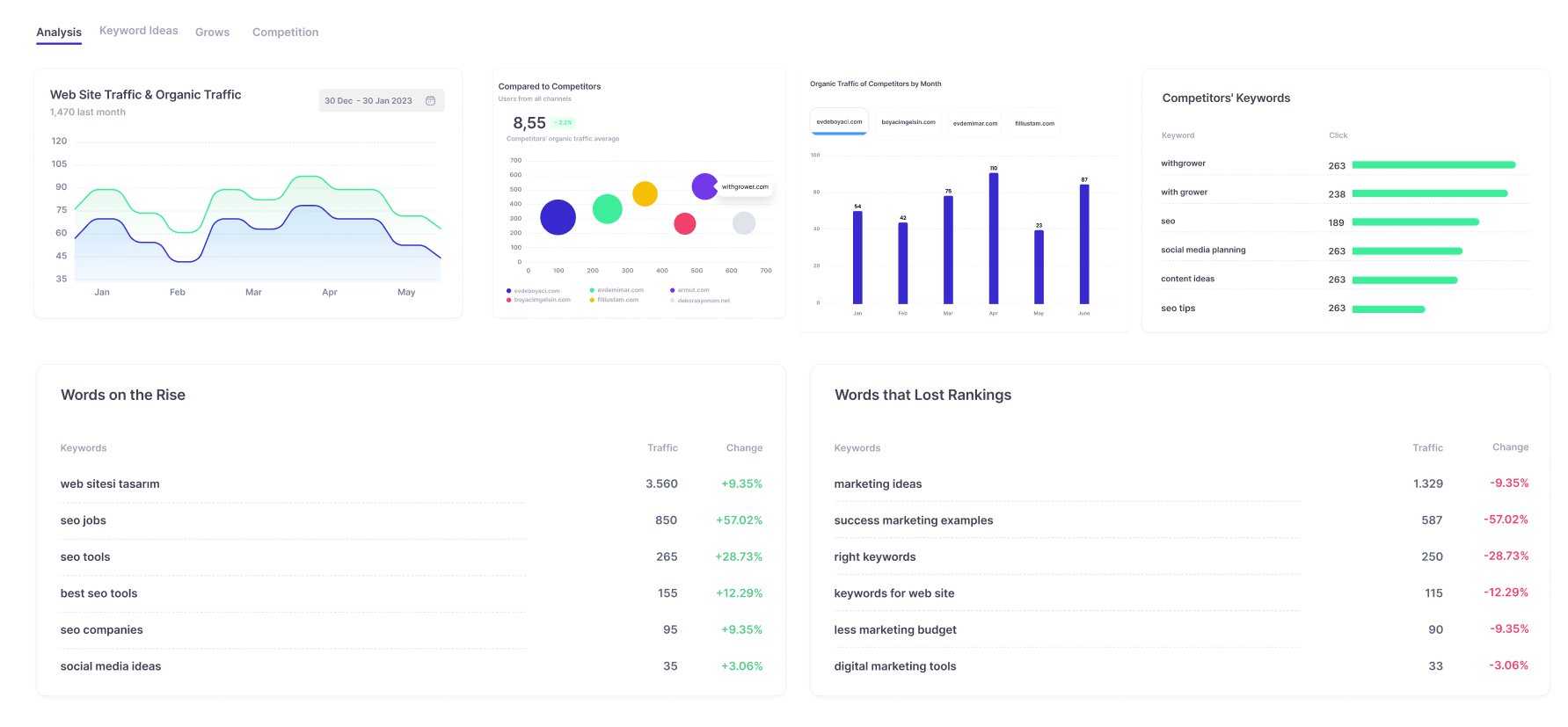Click the Mar bar valued 75

pyautogui.click(x=948, y=250)
